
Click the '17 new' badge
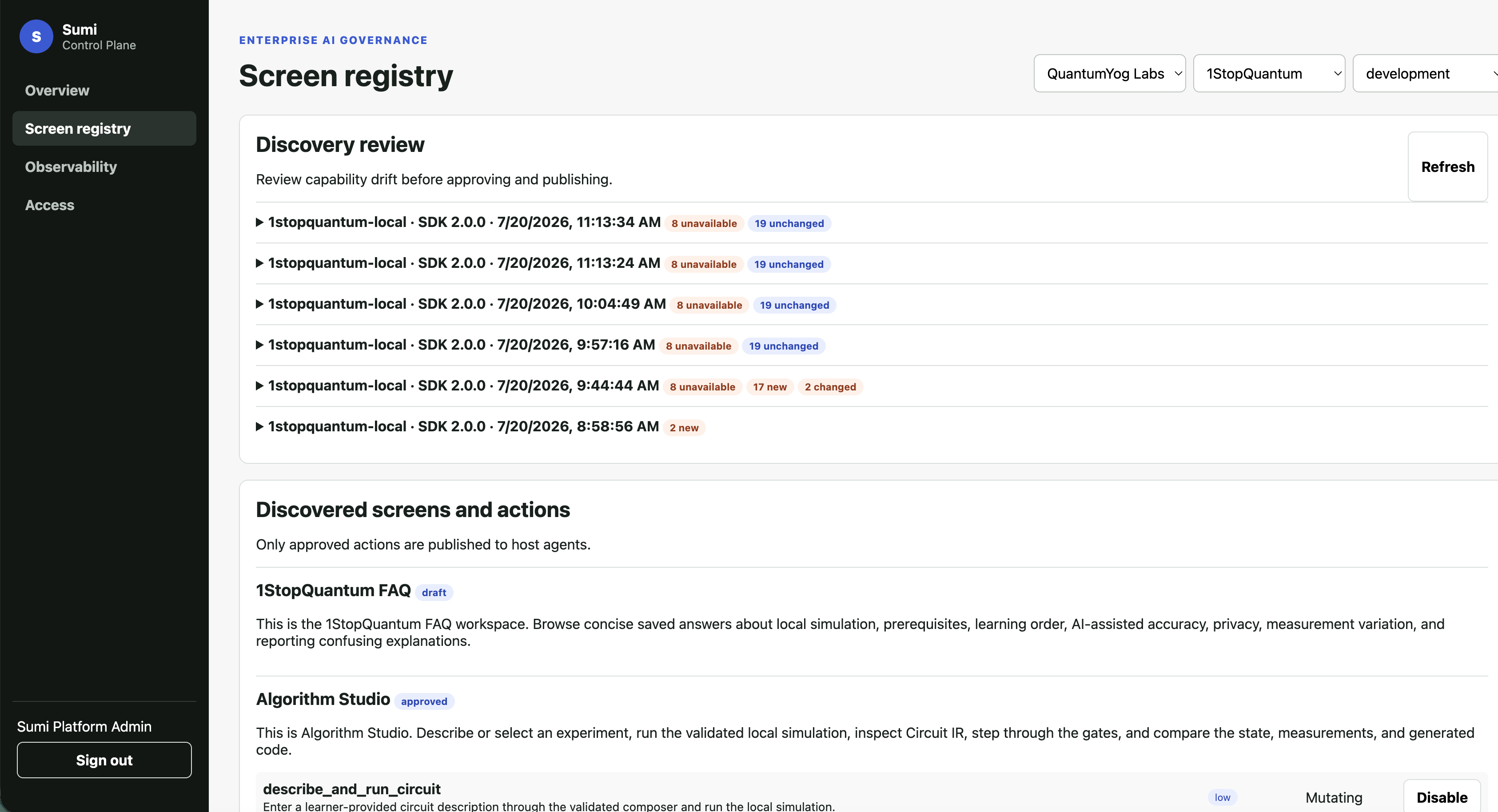pos(769,387)
